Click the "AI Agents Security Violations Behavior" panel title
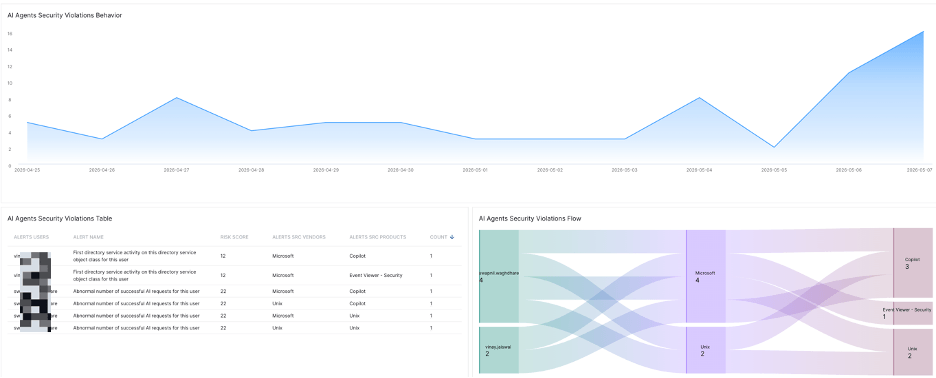 pos(64,16)
